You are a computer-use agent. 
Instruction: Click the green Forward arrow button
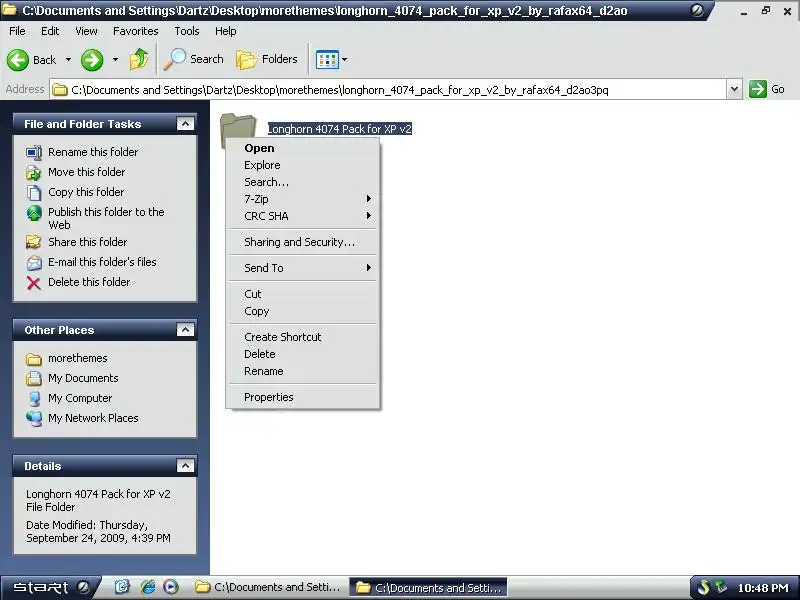pyautogui.click(x=92, y=60)
